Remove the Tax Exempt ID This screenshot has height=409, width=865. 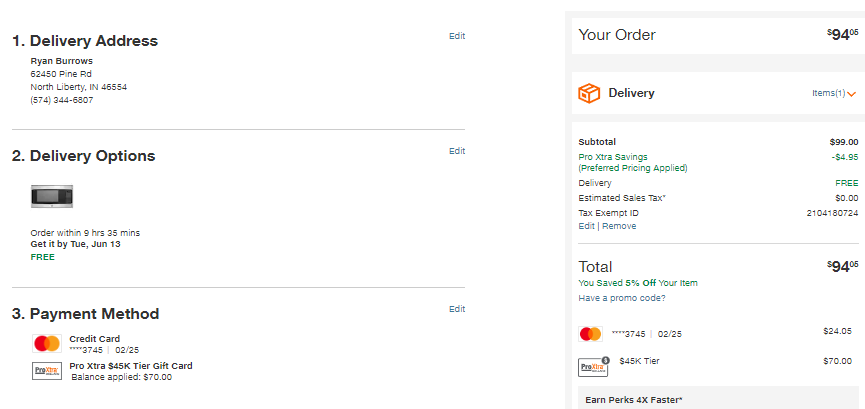pyautogui.click(x=619, y=226)
